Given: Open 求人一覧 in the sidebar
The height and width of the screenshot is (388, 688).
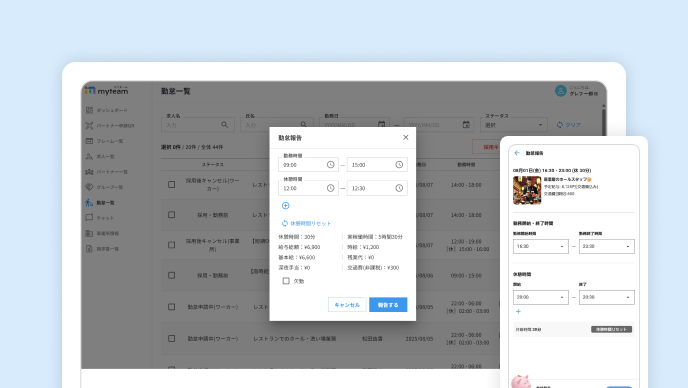Looking at the screenshot, I should tap(100, 156).
